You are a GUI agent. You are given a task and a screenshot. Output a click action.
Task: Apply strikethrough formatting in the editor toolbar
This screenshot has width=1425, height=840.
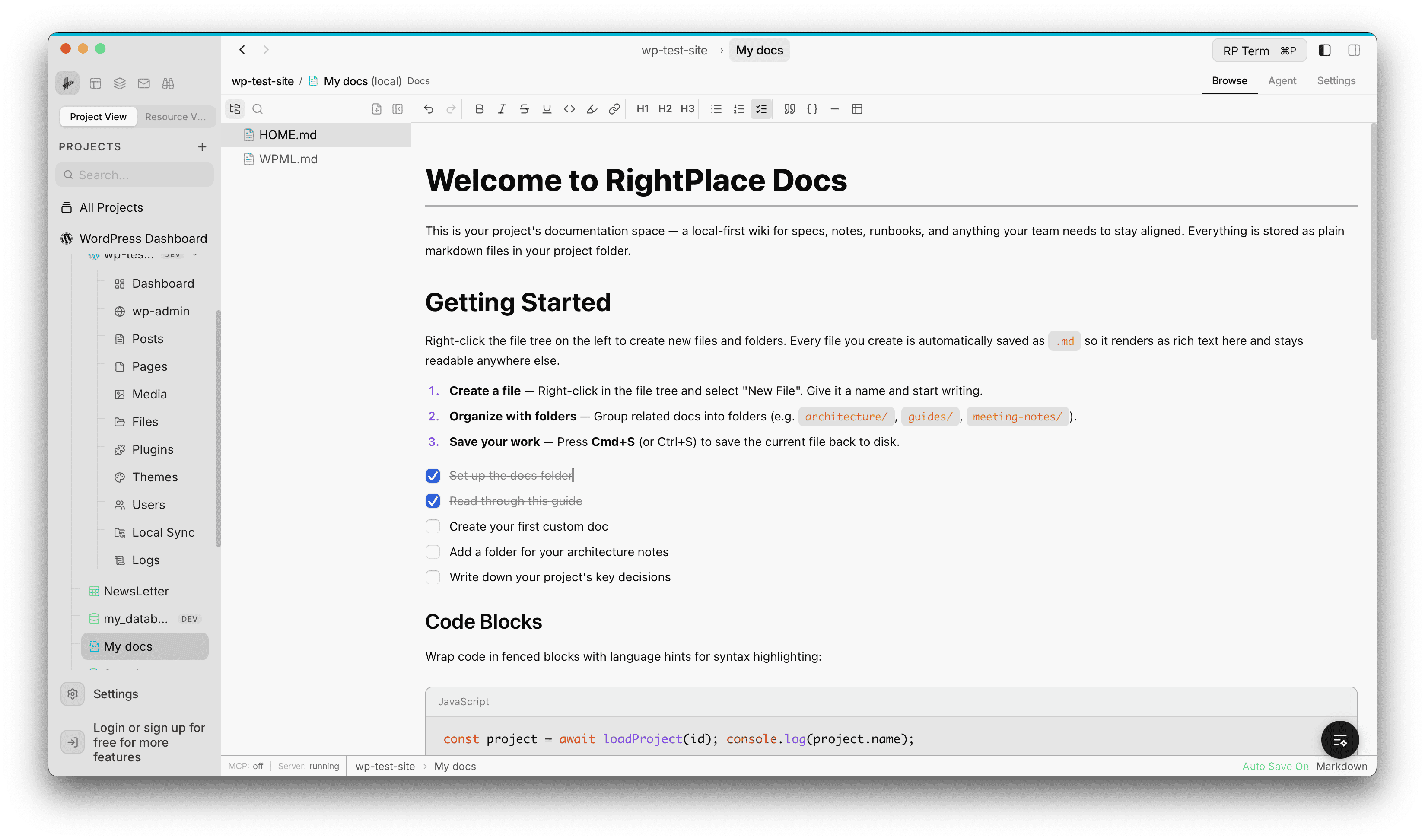point(524,109)
